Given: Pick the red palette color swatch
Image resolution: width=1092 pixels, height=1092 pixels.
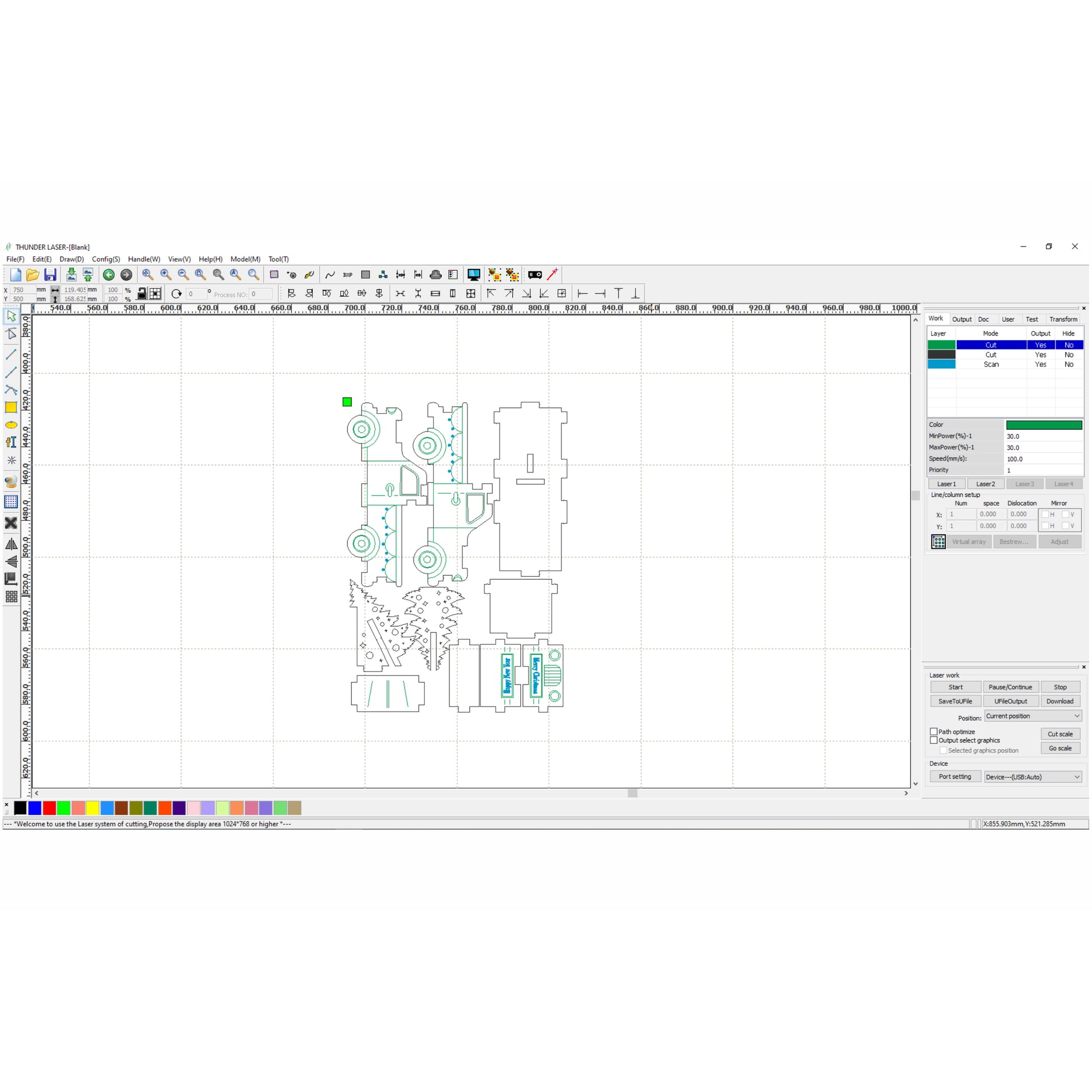Looking at the screenshot, I should click(49, 808).
